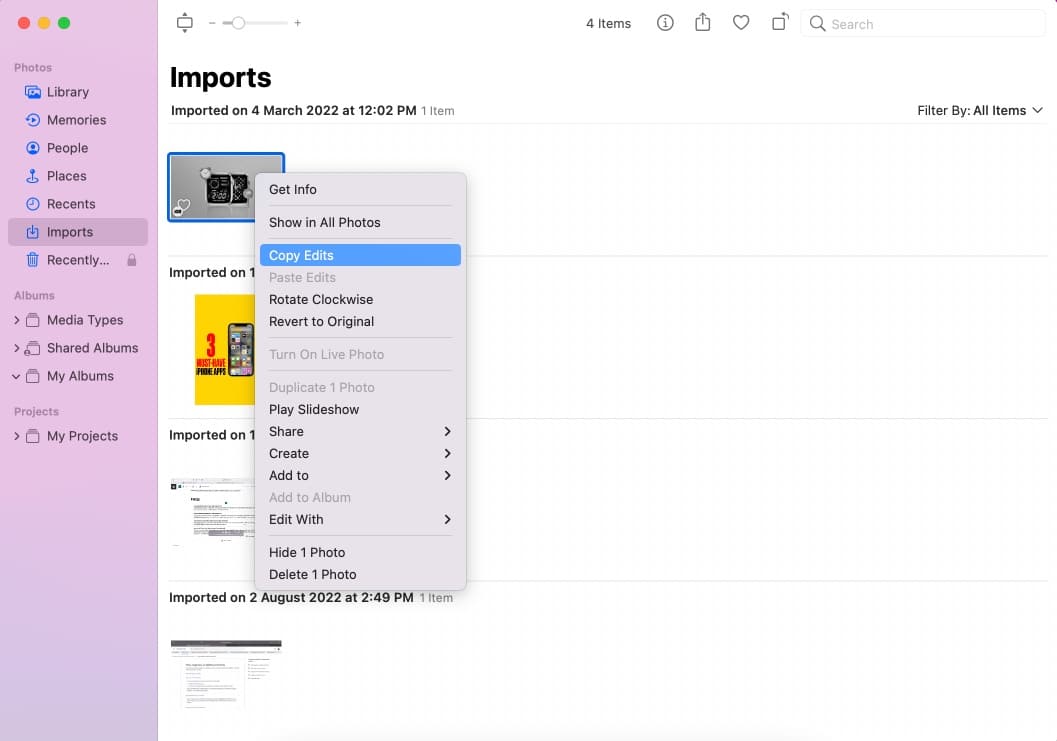
Task: Open Recents in the sidebar
Action: coord(78,204)
